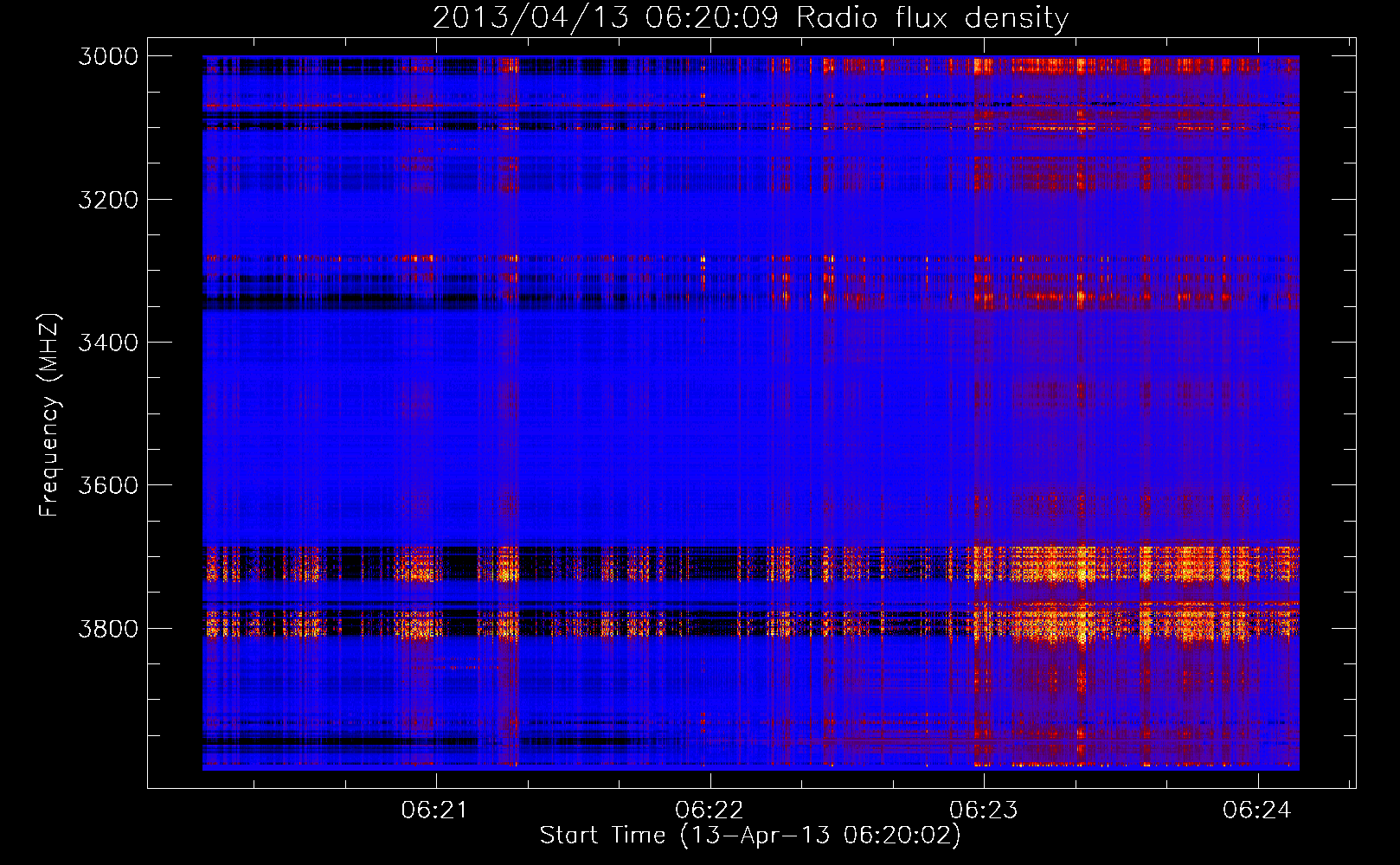Click the 06:23 time tick label
Image resolution: width=1400 pixels, height=865 pixels.
pyautogui.click(x=983, y=810)
